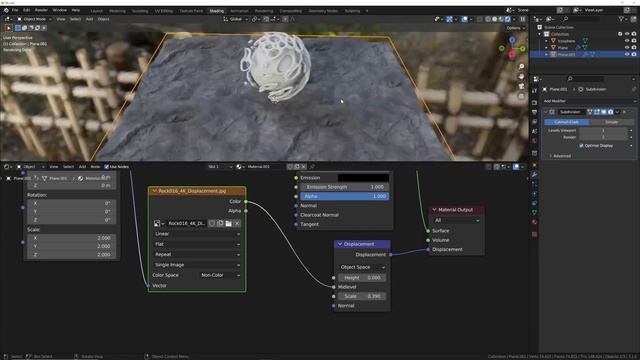Click the blue Z axis gizmo
The image size is (640, 360).
[512, 40]
